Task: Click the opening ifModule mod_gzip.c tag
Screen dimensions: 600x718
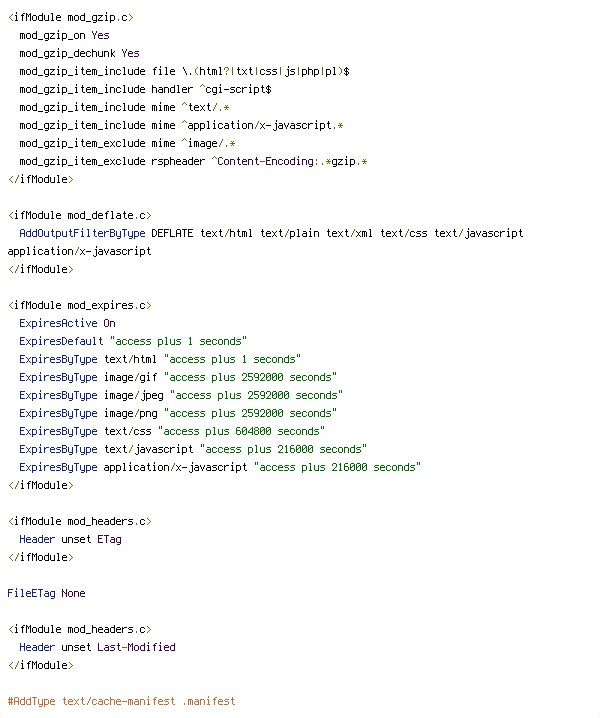Action: pos(71,17)
